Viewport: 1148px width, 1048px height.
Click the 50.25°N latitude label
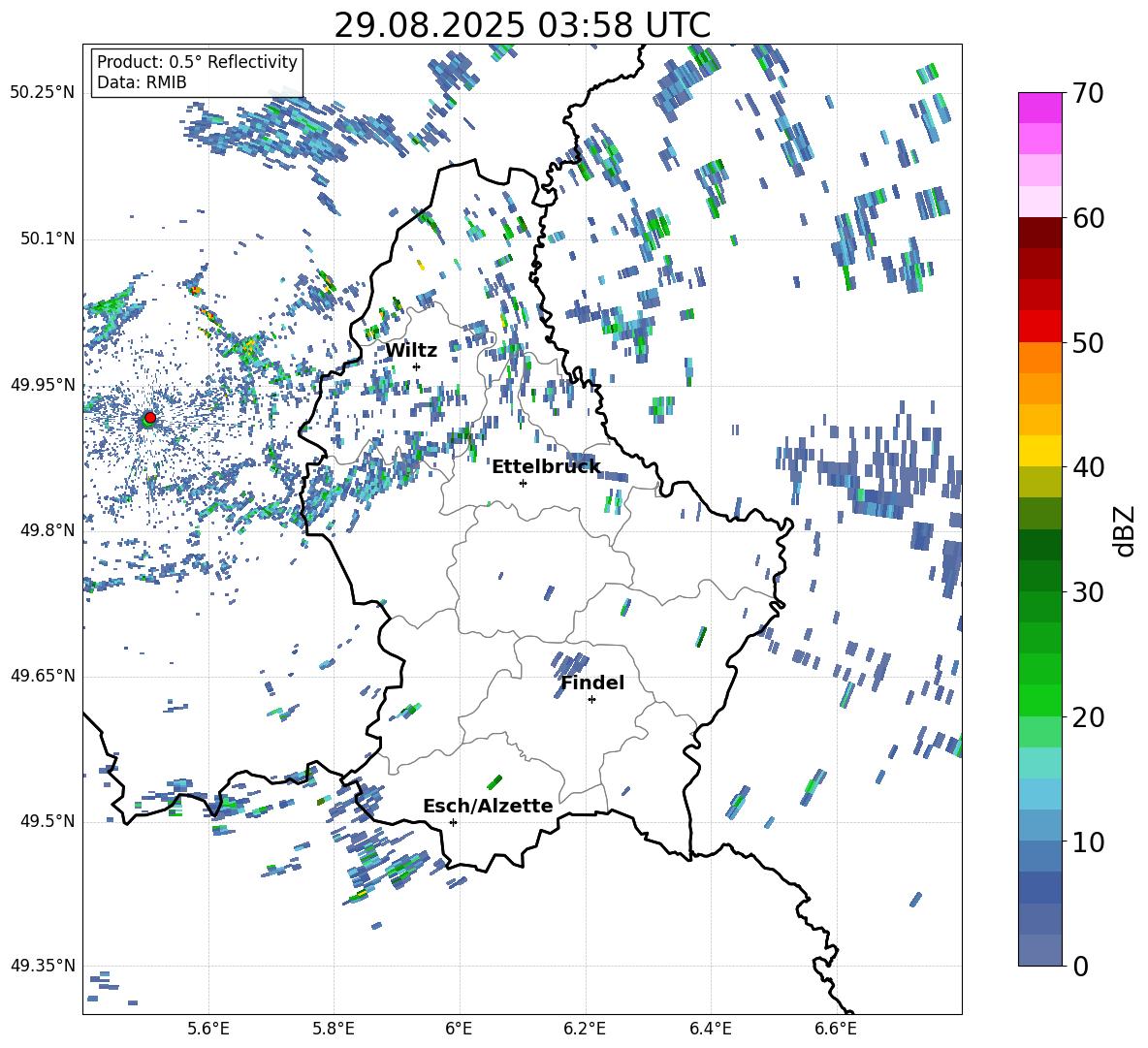43,93
